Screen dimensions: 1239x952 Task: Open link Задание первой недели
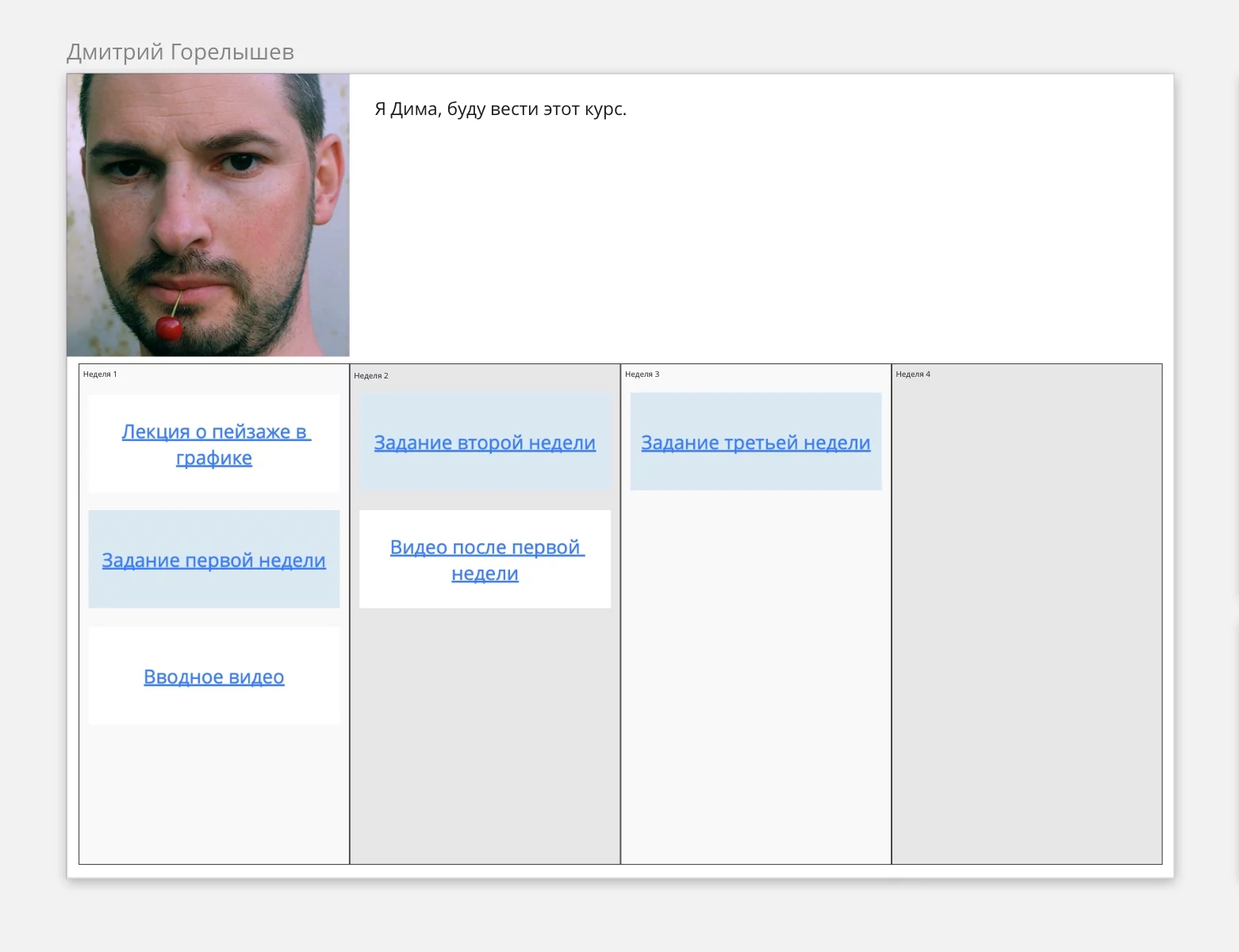(x=214, y=560)
